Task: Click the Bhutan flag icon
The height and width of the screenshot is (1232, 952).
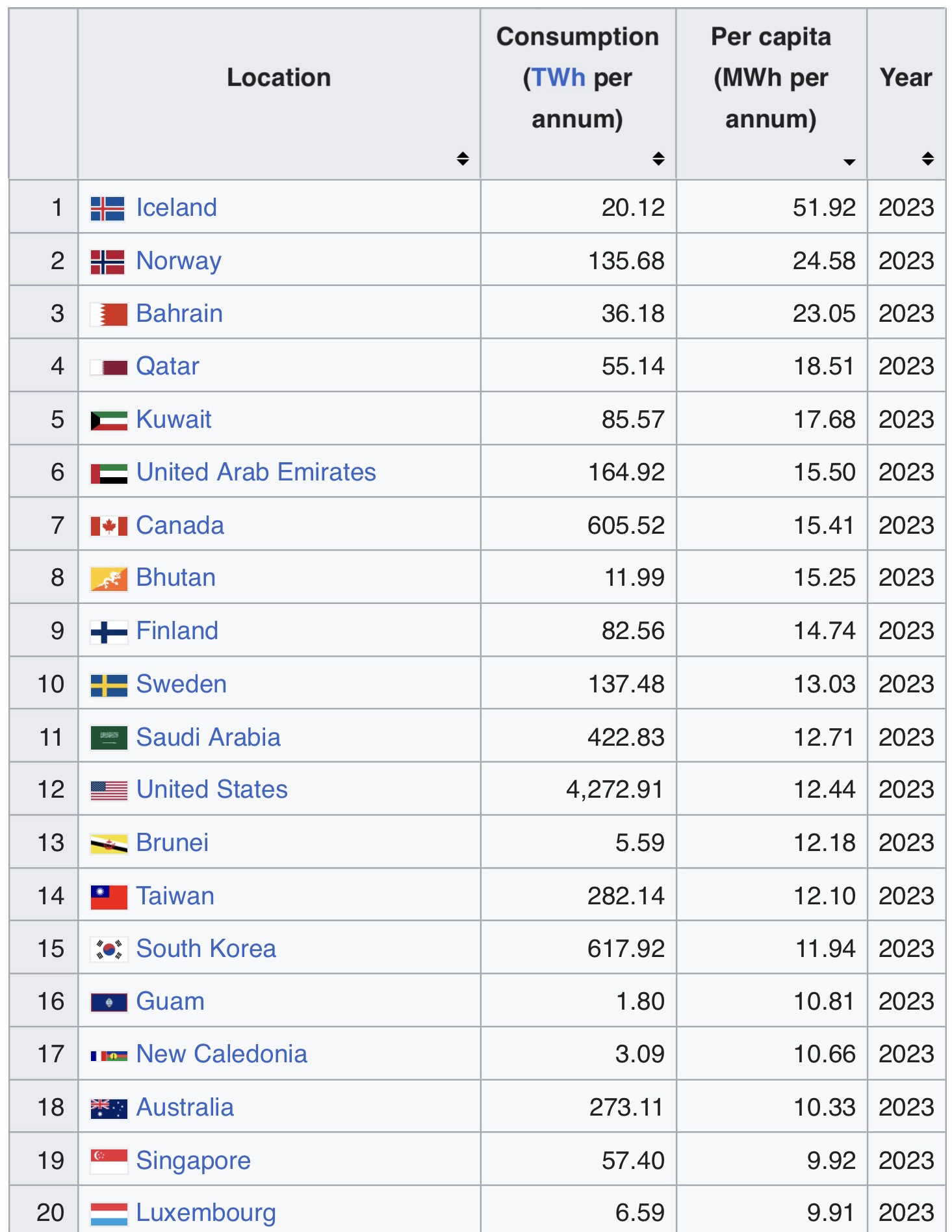Action: (x=108, y=579)
